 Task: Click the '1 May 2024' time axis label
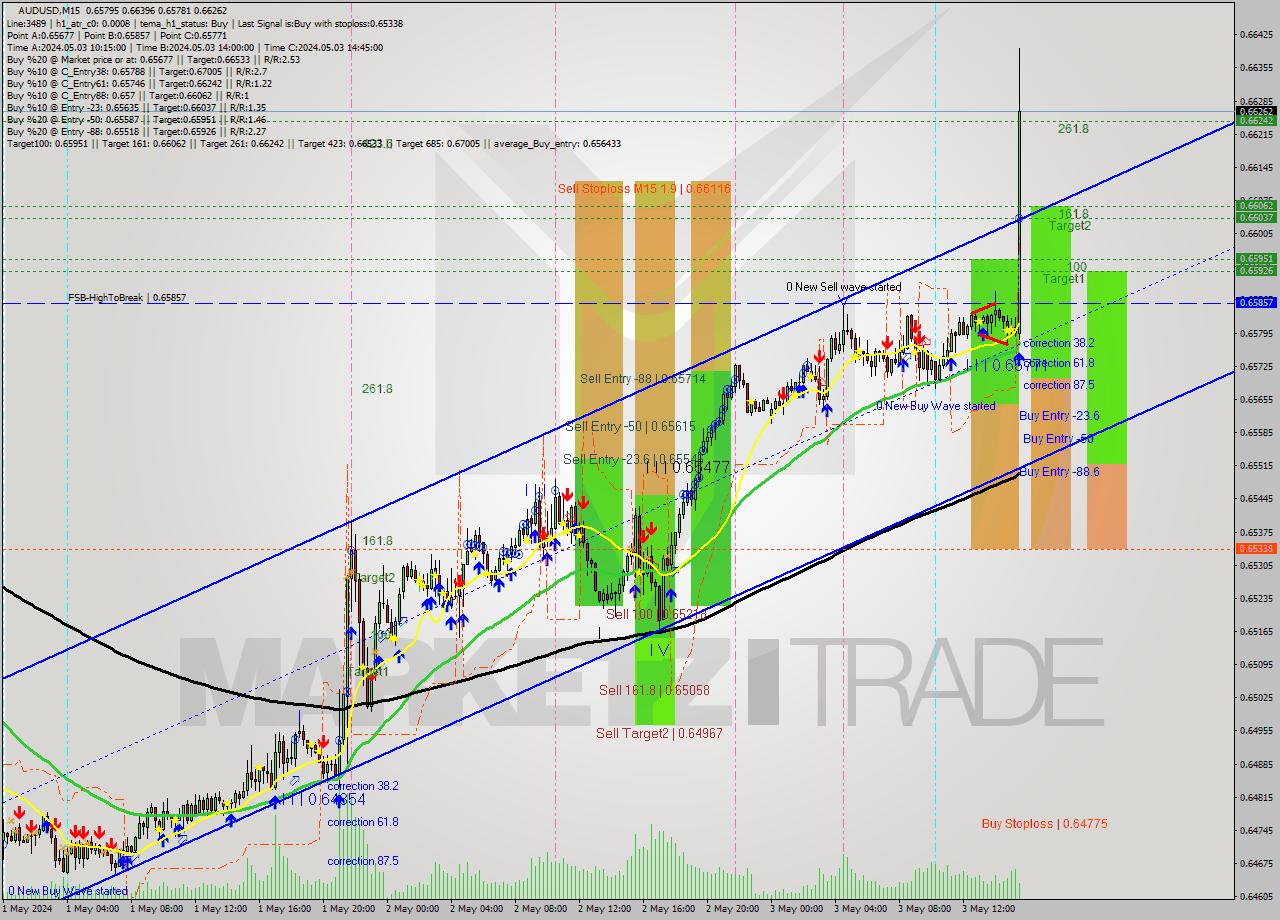[x=27, y=909]
